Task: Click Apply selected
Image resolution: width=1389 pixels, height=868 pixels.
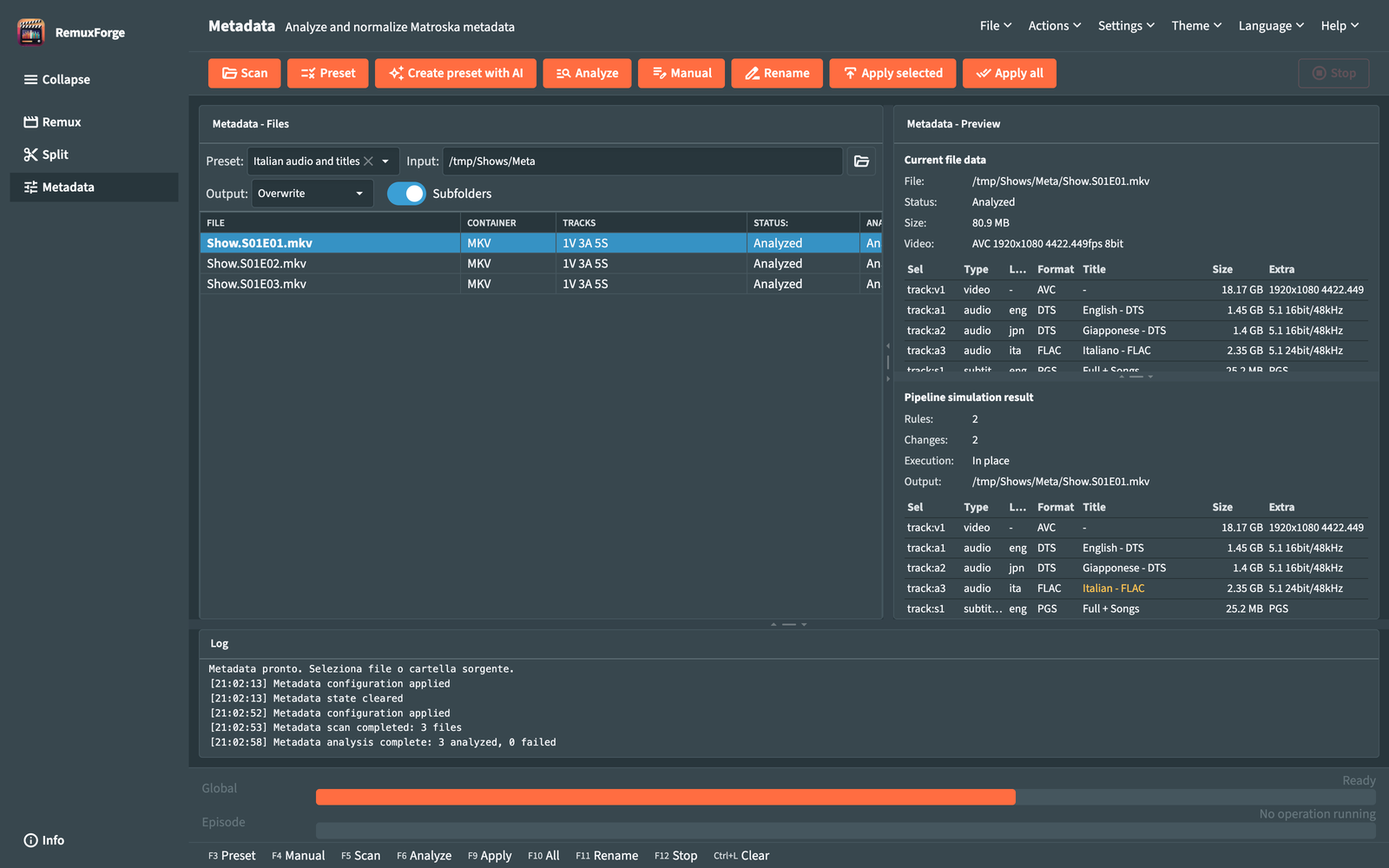Action: 892,73
